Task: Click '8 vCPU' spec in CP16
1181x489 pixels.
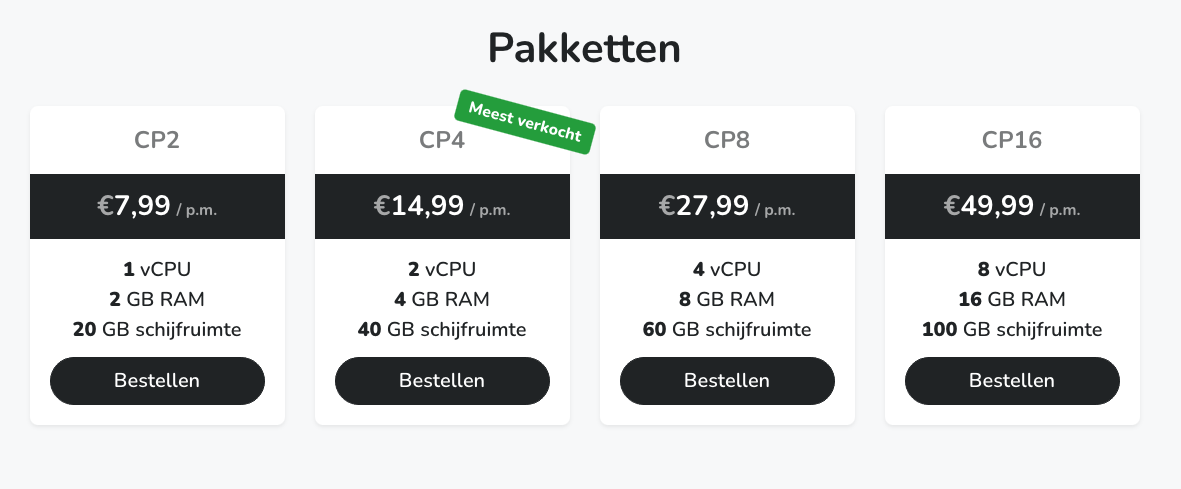Action: [1012, 269]
